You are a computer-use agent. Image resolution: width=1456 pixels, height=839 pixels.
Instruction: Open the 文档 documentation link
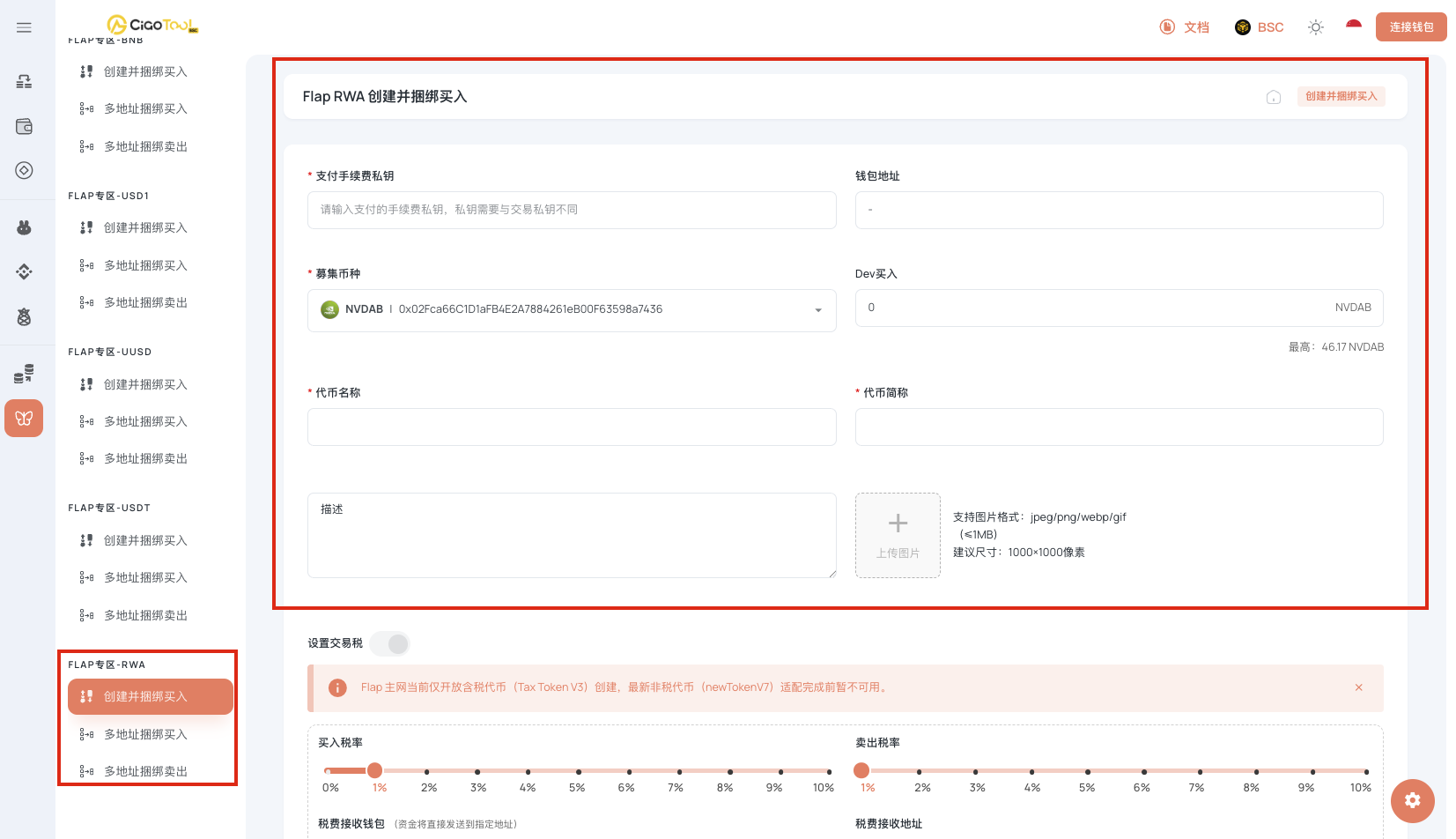point(1185,27)
